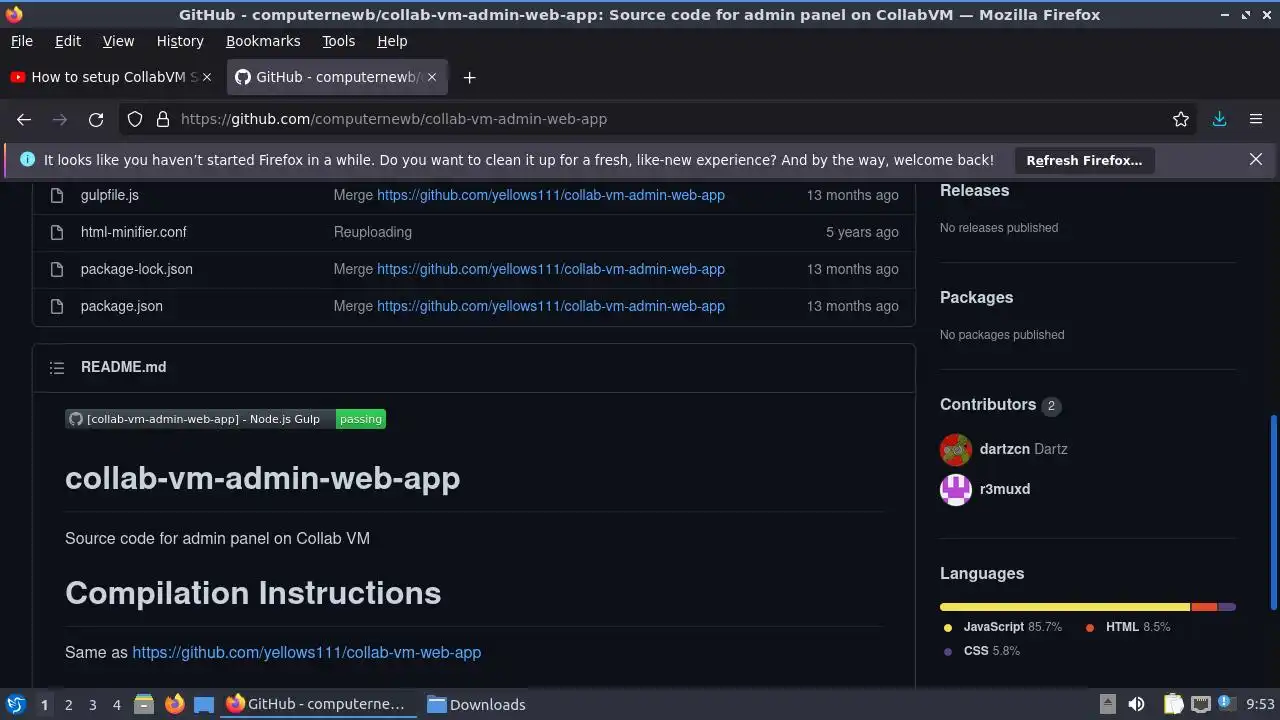Screen dimensions: 1280x720
Task: Click the gulpfile.js file icon
Action: 57,195
